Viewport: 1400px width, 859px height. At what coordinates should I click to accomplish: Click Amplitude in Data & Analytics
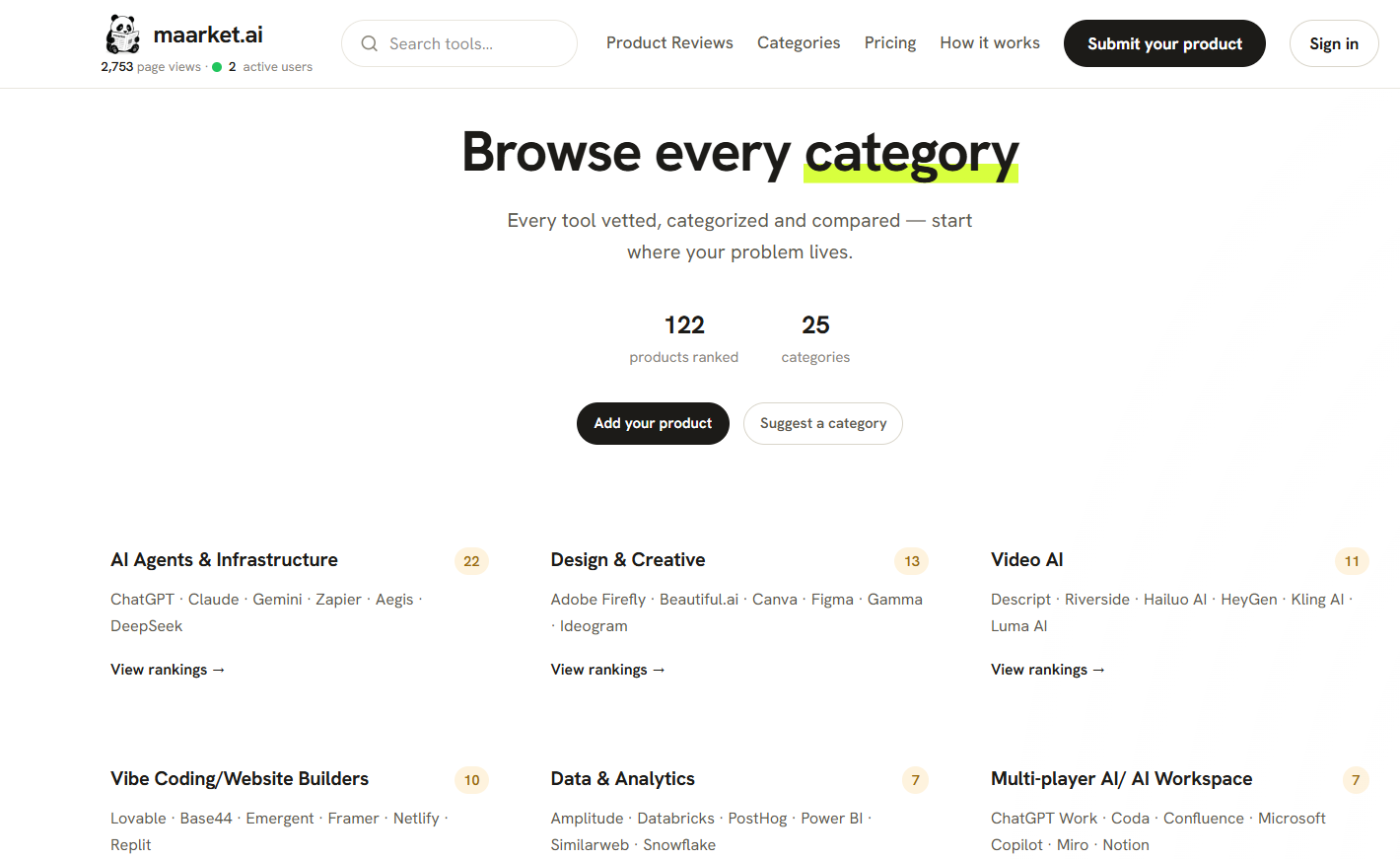(587, 819)
